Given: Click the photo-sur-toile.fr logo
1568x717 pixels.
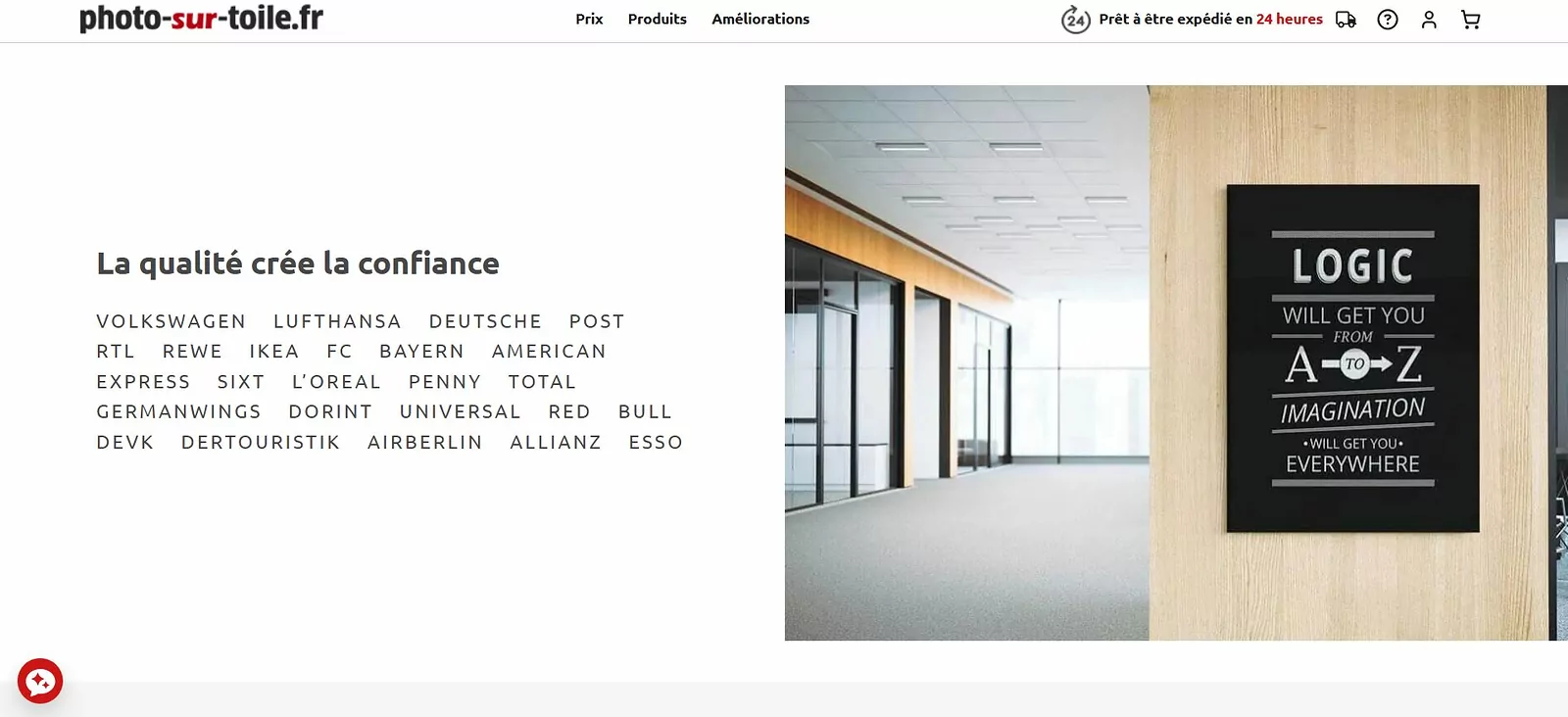Looking at the screenshot, I should [201, 18].
